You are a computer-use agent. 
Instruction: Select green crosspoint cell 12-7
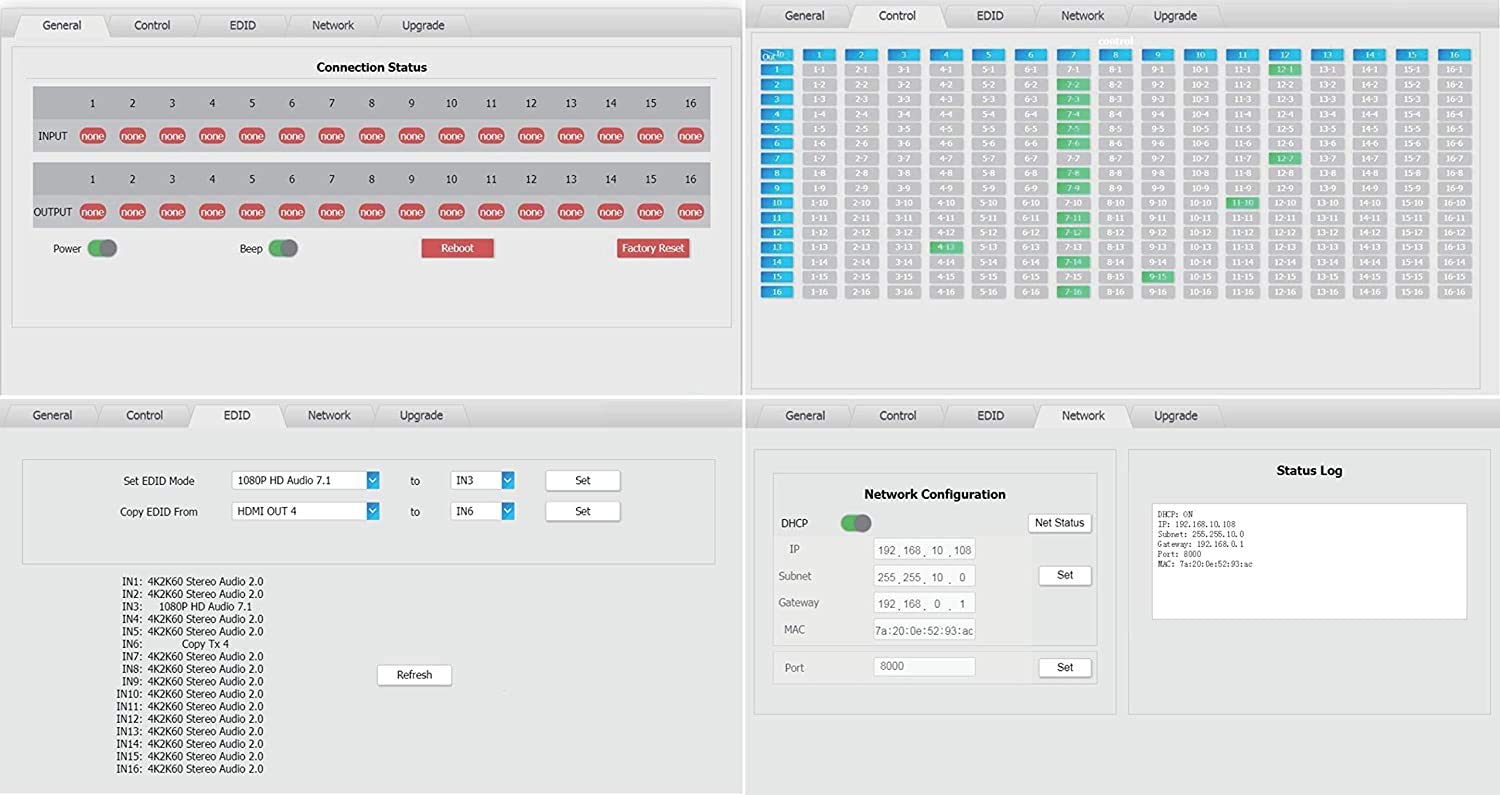[x=1285, y=158]
